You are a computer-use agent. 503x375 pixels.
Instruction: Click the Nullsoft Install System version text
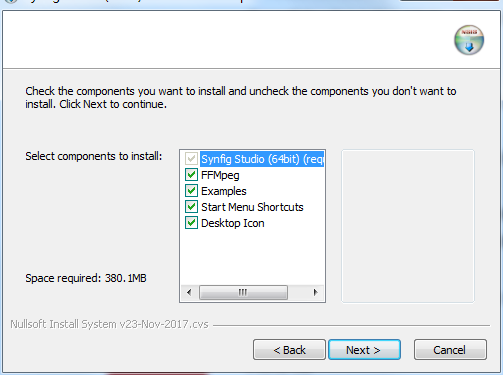tap(109, 324)
